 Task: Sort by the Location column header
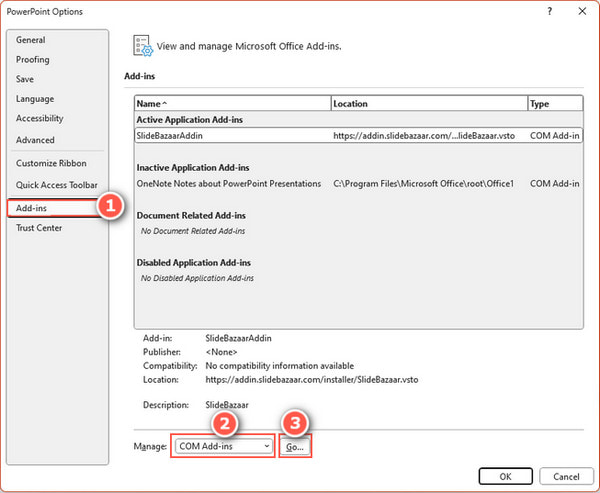429,104
